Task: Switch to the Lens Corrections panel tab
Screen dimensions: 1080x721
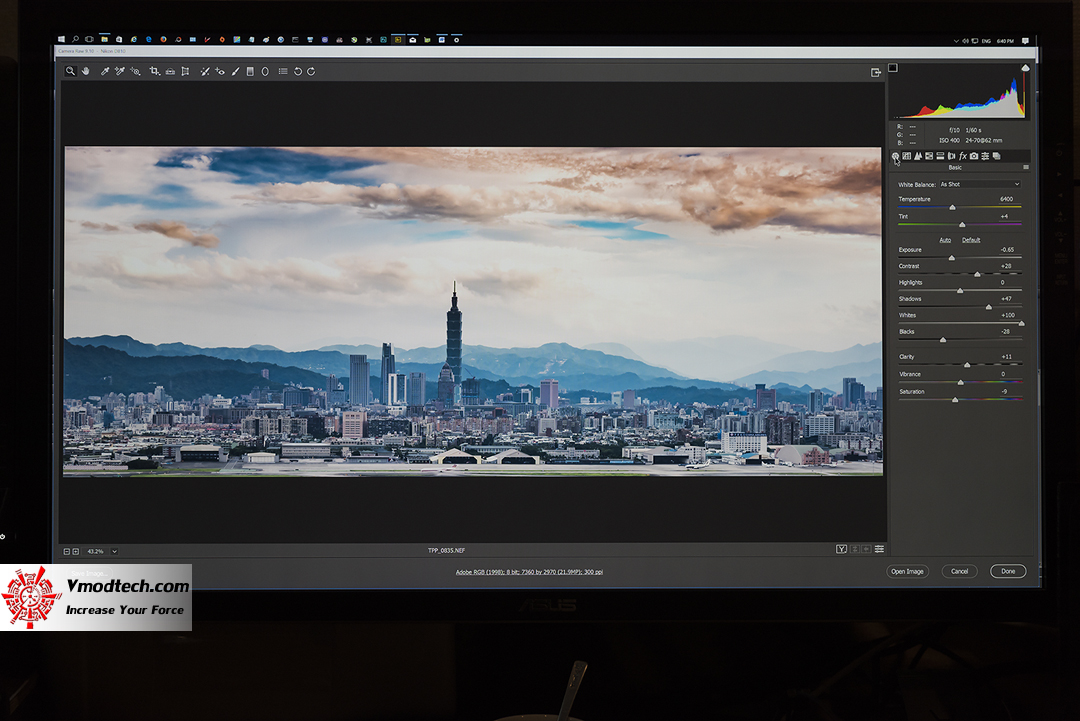Action: (x=952, y=156)
